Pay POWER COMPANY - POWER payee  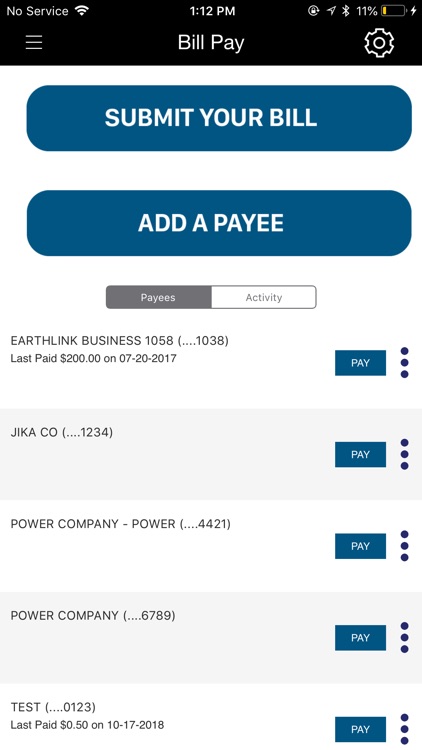[x=360, y=546]
